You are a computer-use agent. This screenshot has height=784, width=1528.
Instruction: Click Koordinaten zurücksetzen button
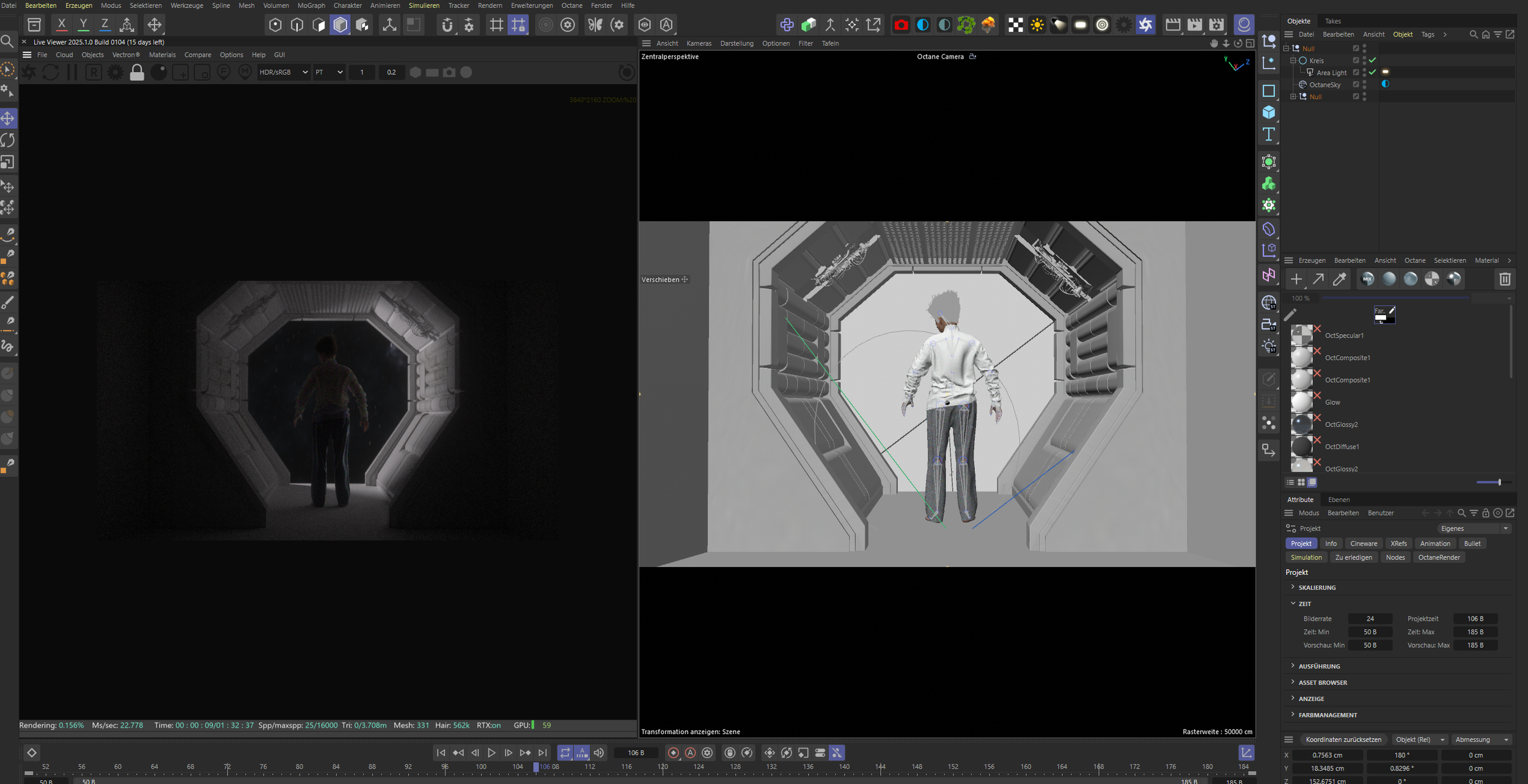click(1343, 739)
